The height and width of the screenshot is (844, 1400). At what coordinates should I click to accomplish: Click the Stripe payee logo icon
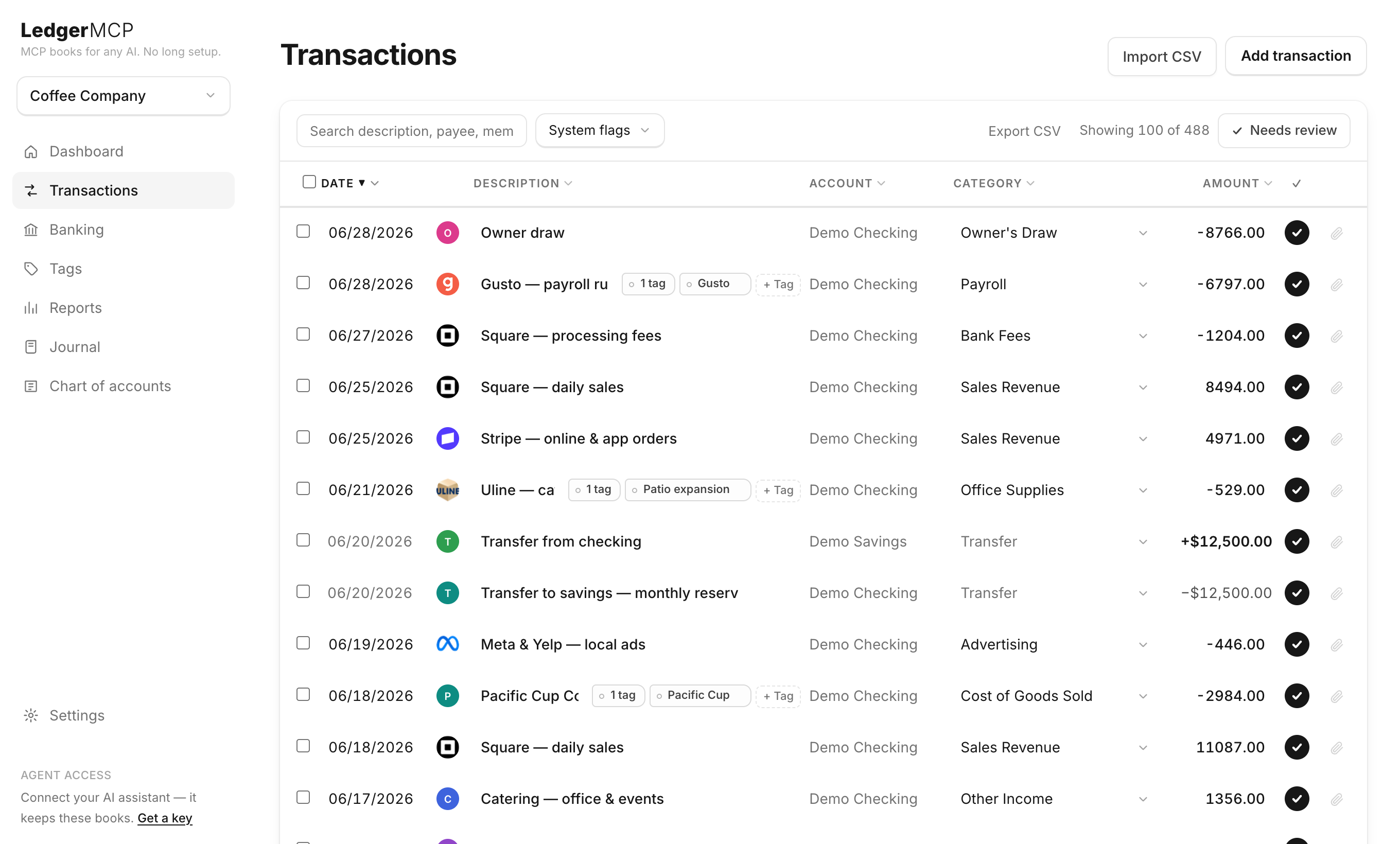coord(448,438)
